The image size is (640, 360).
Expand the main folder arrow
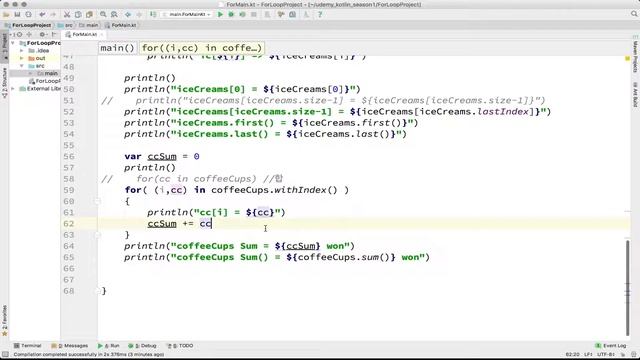pos(30,73)
